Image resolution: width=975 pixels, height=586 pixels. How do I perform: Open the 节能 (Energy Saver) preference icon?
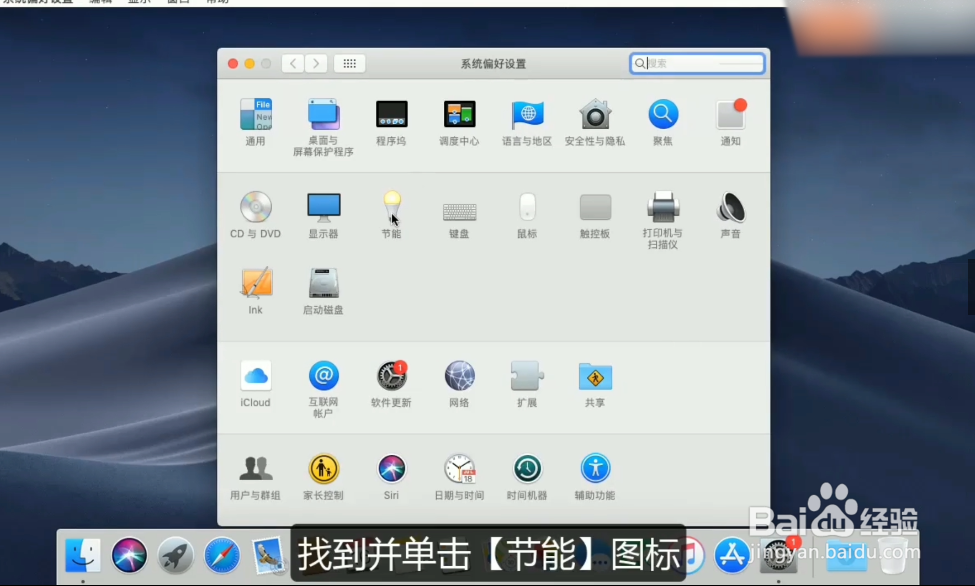[391, 207]
